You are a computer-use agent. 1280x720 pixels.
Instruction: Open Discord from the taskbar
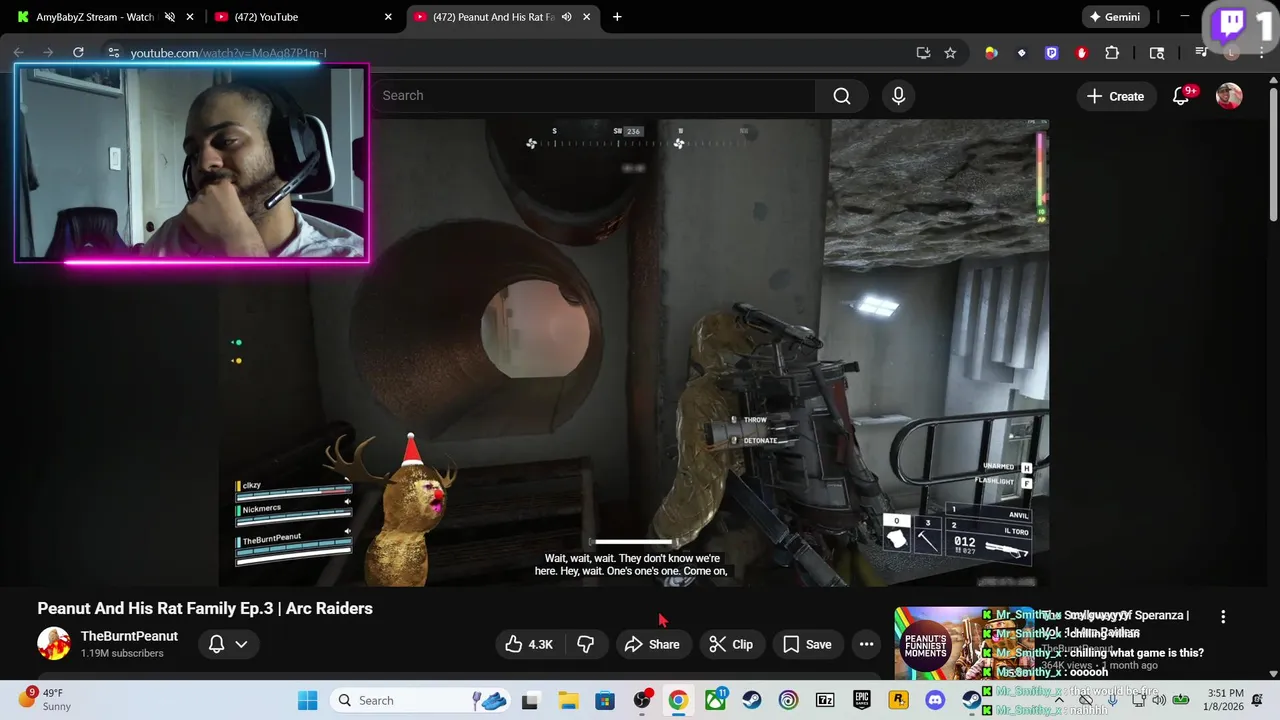(935, 700)
